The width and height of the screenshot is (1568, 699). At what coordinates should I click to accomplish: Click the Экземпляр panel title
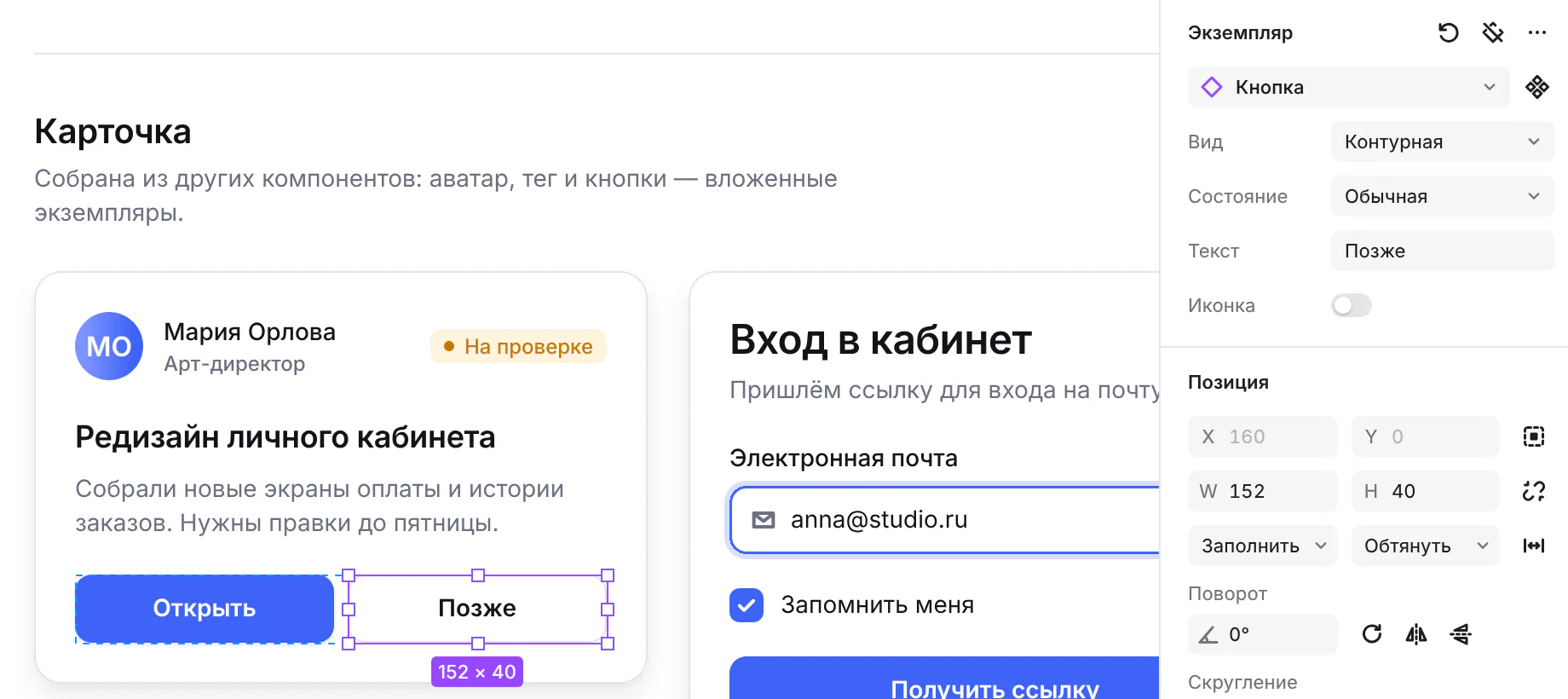(1240, 33)
